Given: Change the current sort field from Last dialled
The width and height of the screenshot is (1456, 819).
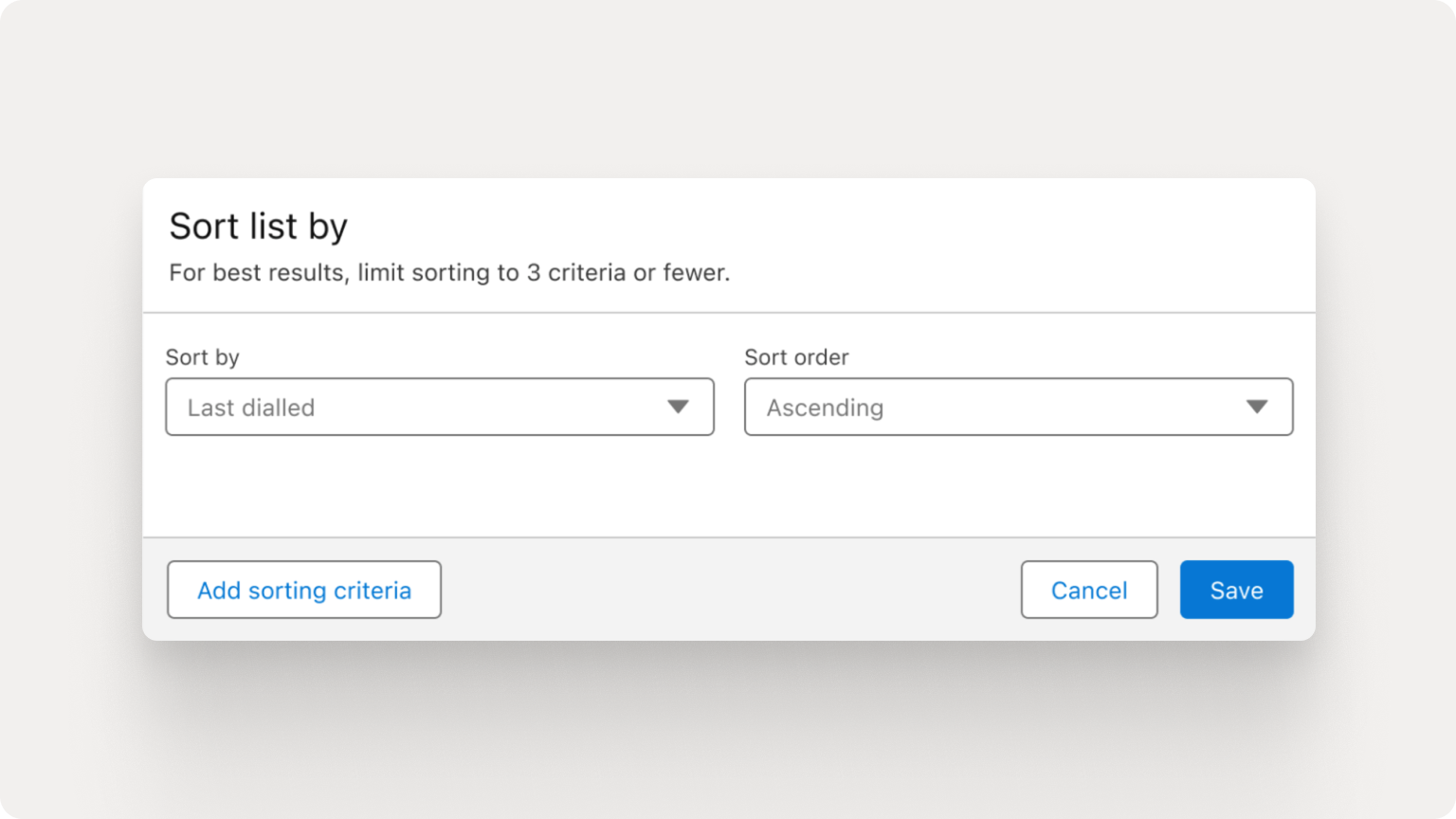Looking at the screenshot, I should pyautogui.click(x=440, y=407).
